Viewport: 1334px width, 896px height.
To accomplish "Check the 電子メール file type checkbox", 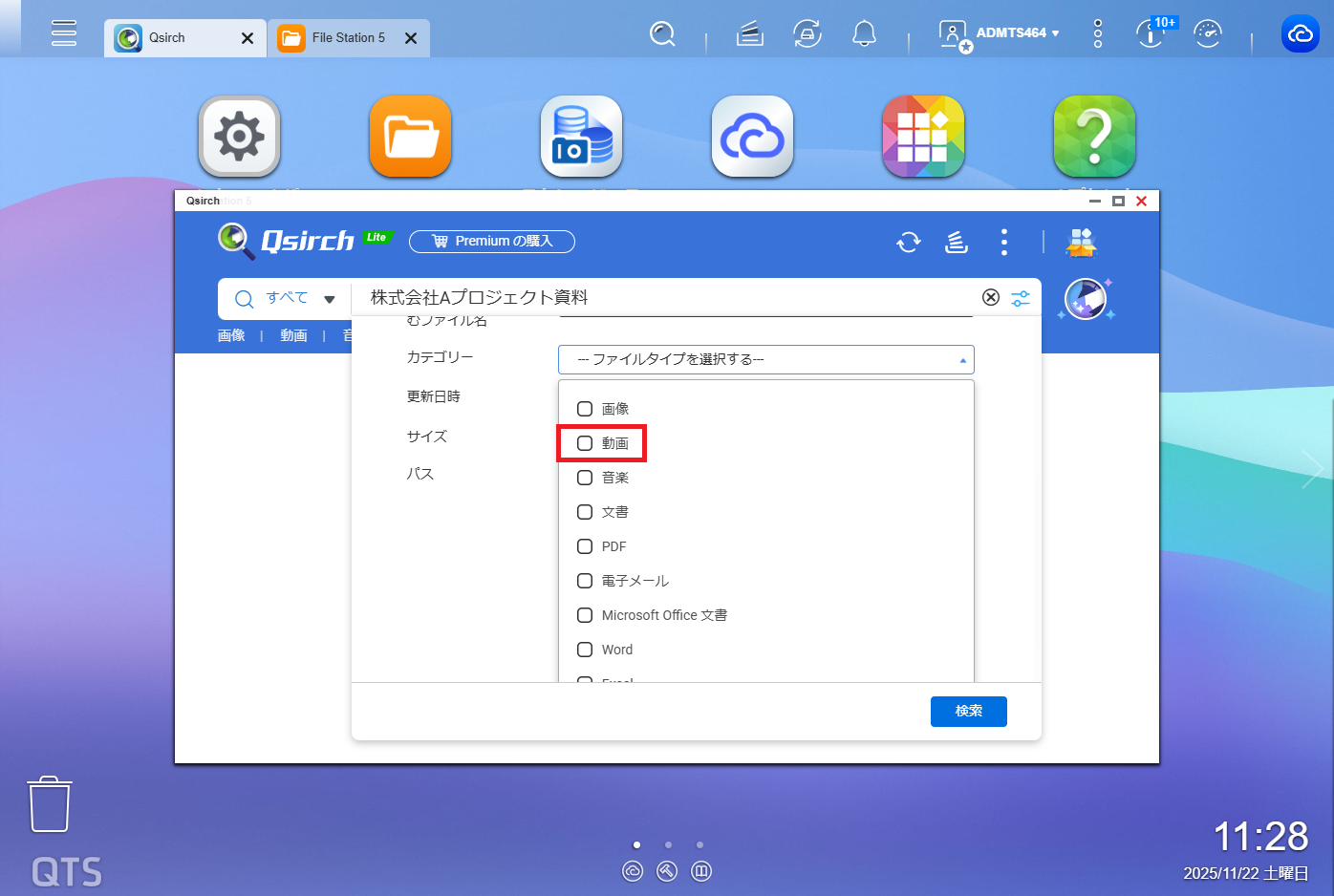I will (585, 581).
